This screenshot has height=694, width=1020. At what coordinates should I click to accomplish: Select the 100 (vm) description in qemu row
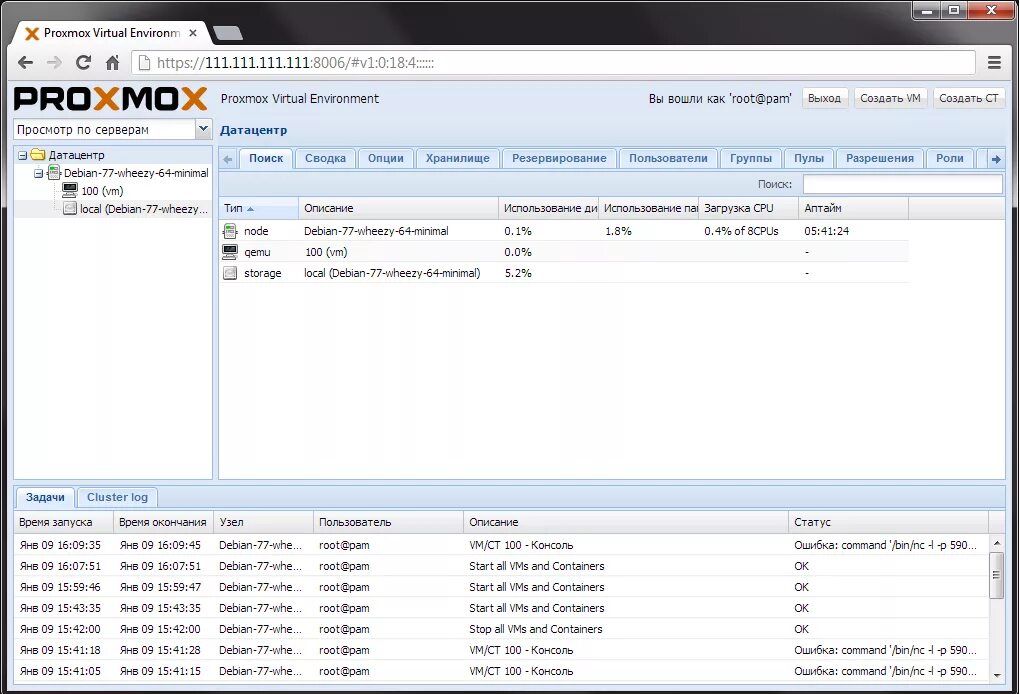pos(326,252)
